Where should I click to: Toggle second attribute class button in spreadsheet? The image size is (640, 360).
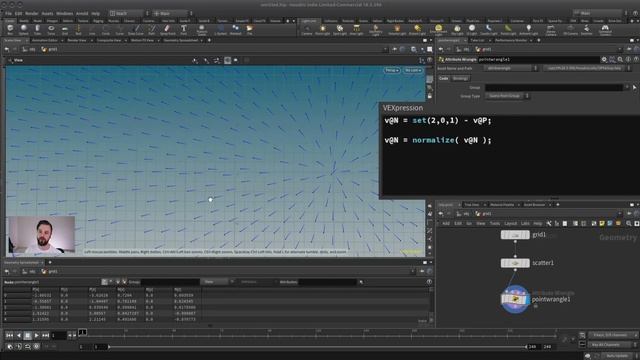pyautogui.click(x=111, y=282)
